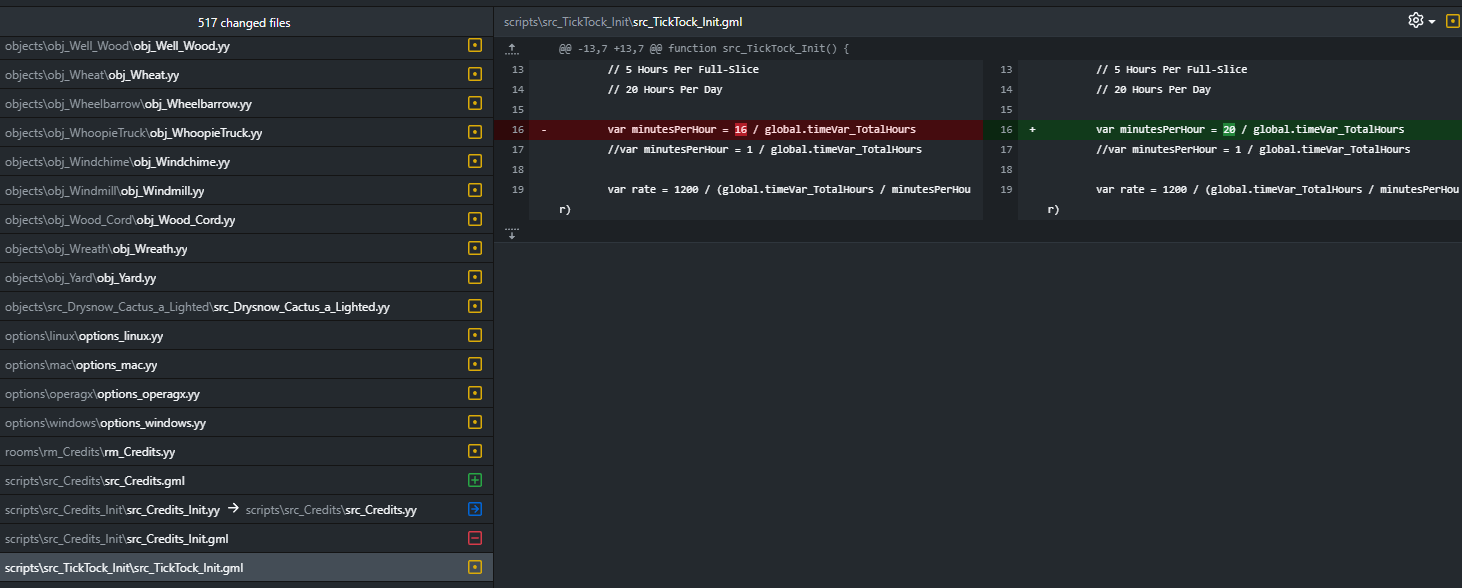Click modified status icon for obj_Wood_Cord.yy
Image resolution: width=1462 pixels, height=588 pixels.
click(x=475, y=220)
